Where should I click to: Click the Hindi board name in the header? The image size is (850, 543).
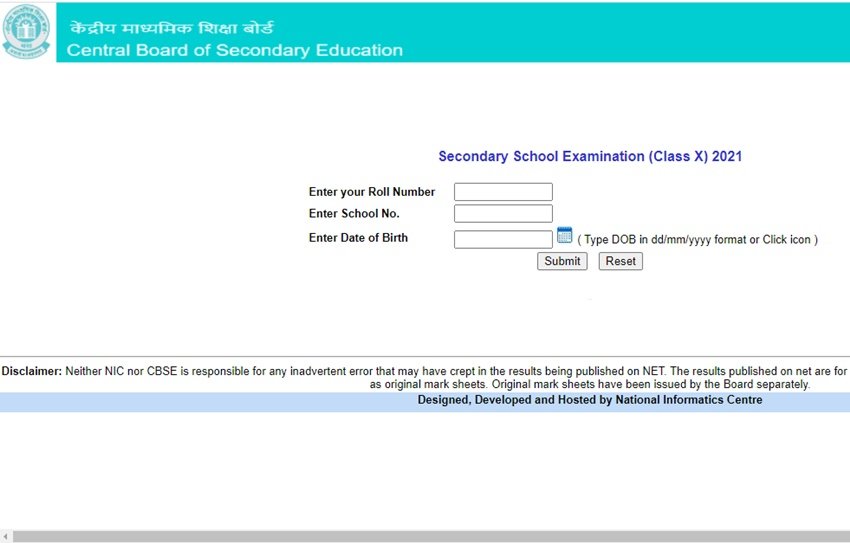170,28
